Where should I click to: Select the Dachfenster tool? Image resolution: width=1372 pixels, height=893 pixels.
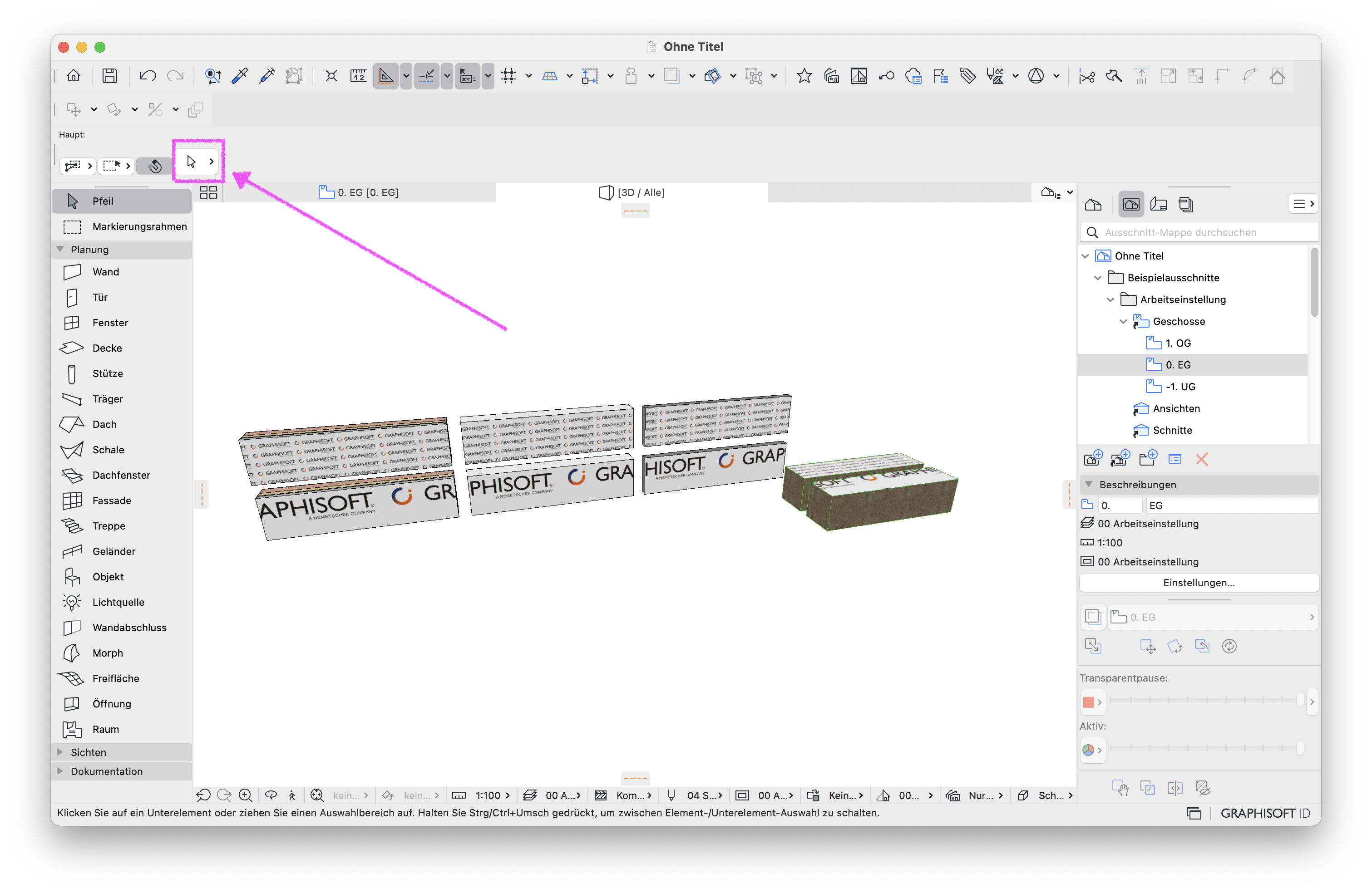[x=122, y=475]
